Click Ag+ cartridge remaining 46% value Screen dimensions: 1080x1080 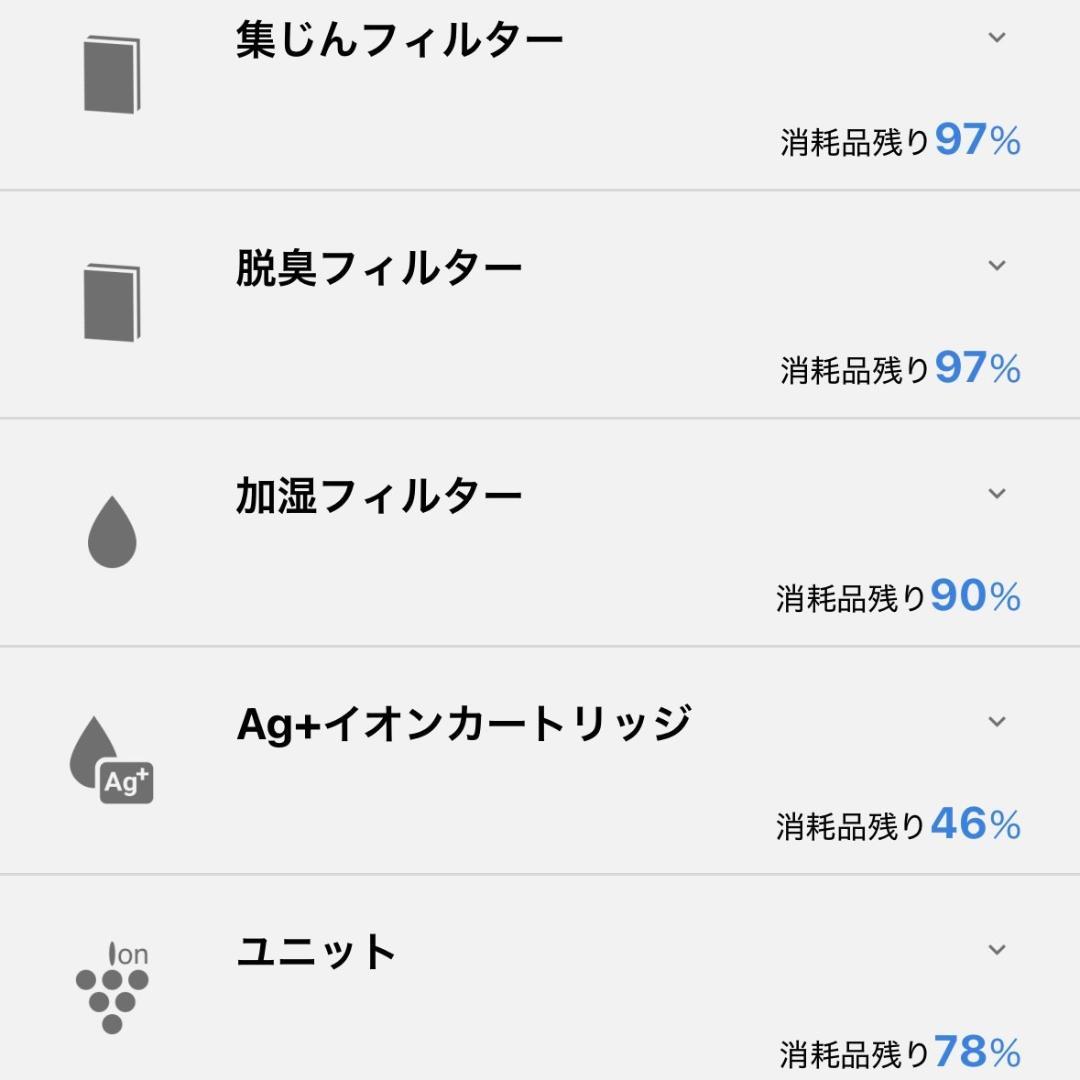(975, 825)
